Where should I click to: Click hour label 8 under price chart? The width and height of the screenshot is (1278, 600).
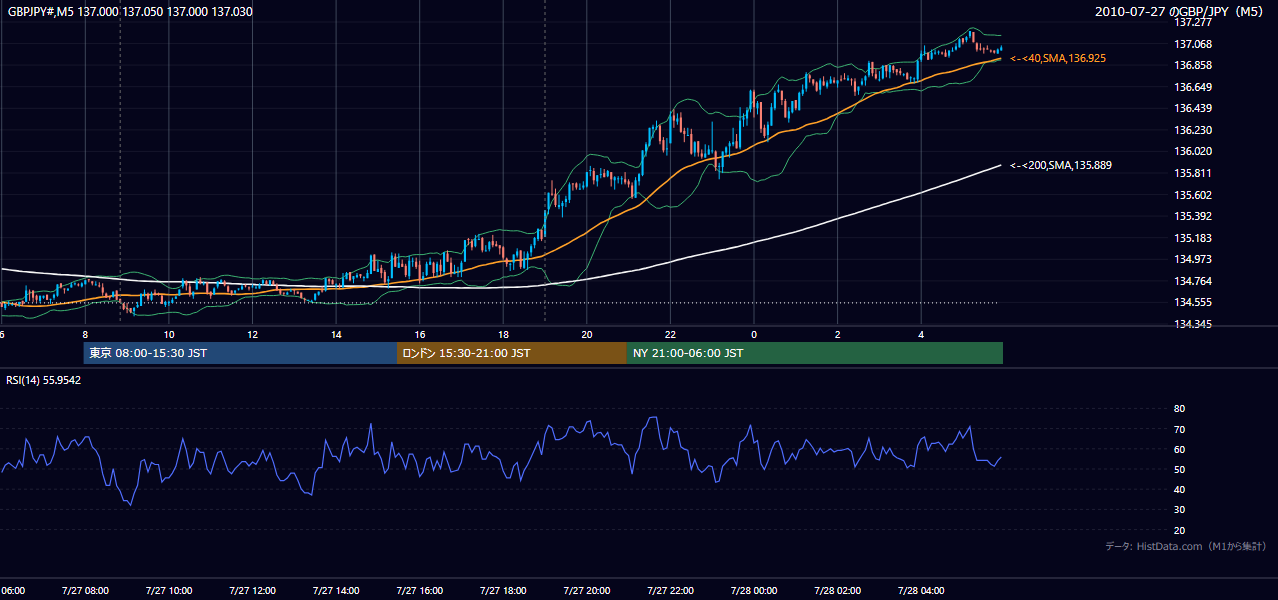coord(85,334)
